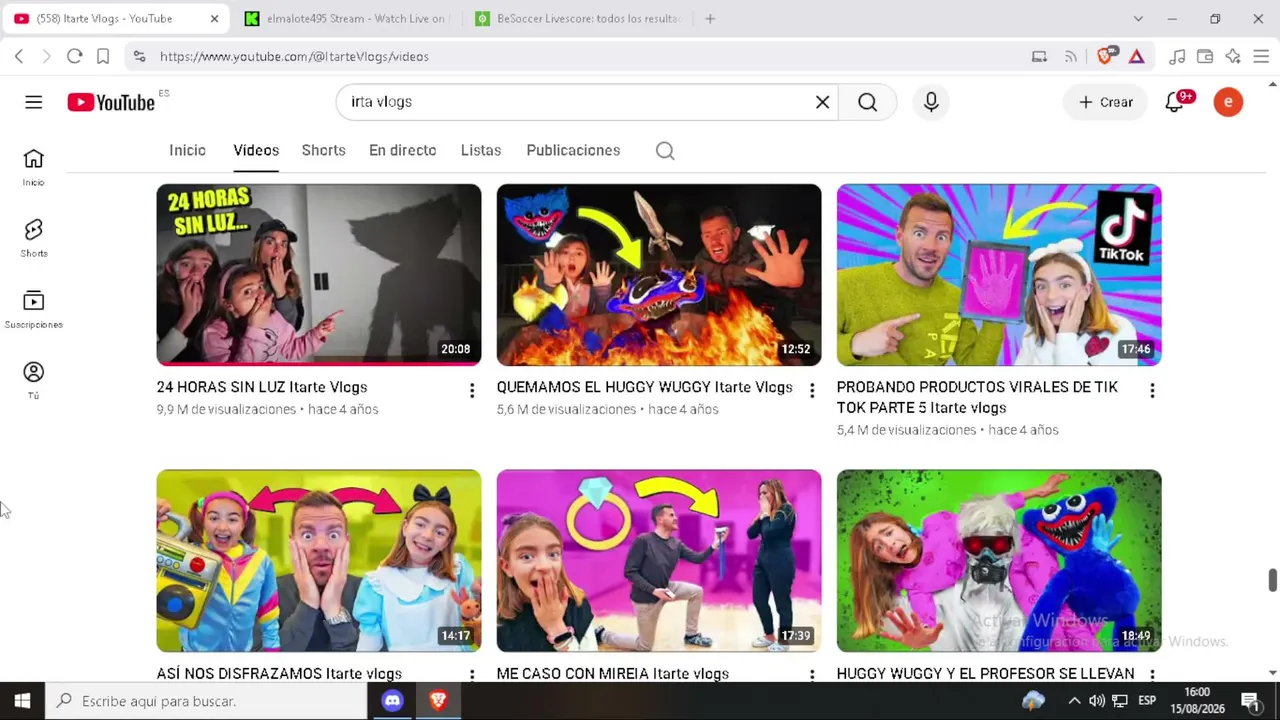Show hidden system tray icons
This screenshot has width=1280, height=720.
click(x=1074, y=701)
